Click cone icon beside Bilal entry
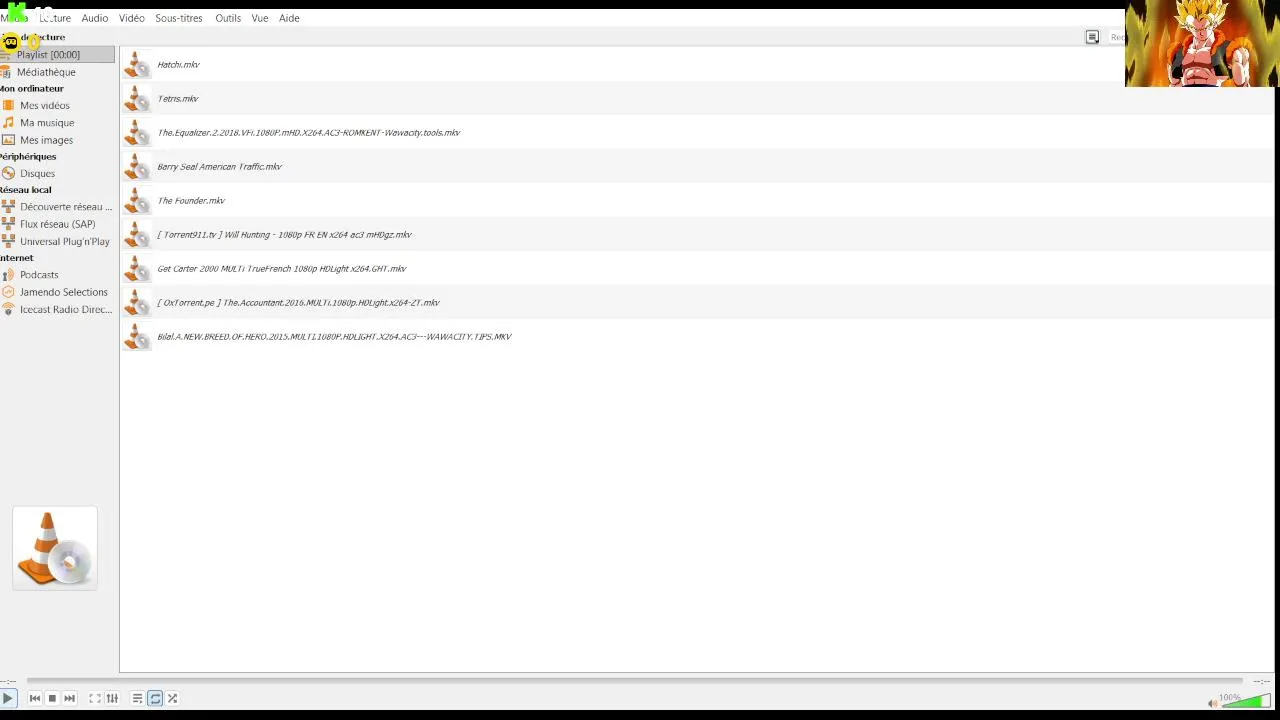 click(136, 337)
